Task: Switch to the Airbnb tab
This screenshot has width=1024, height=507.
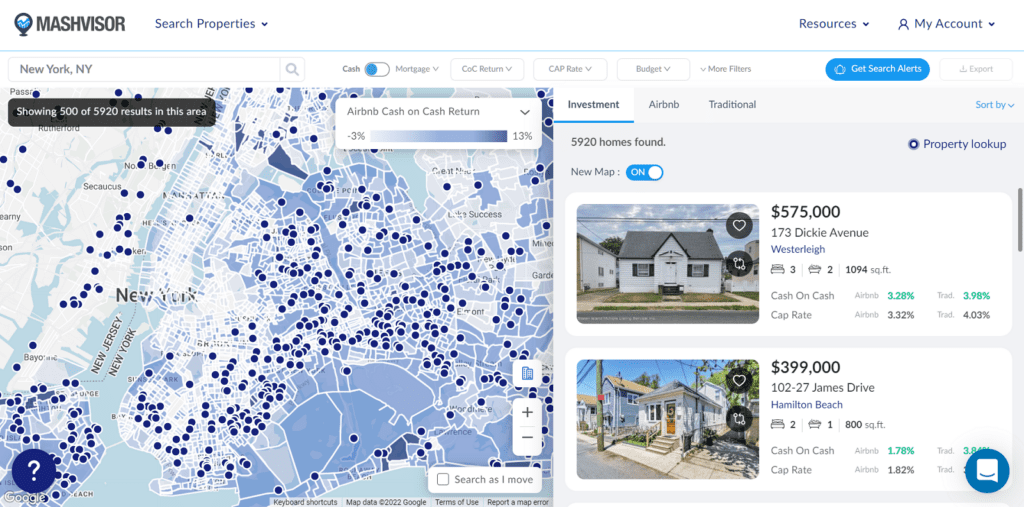Action: pyautogui.click(x=663, y=104)
